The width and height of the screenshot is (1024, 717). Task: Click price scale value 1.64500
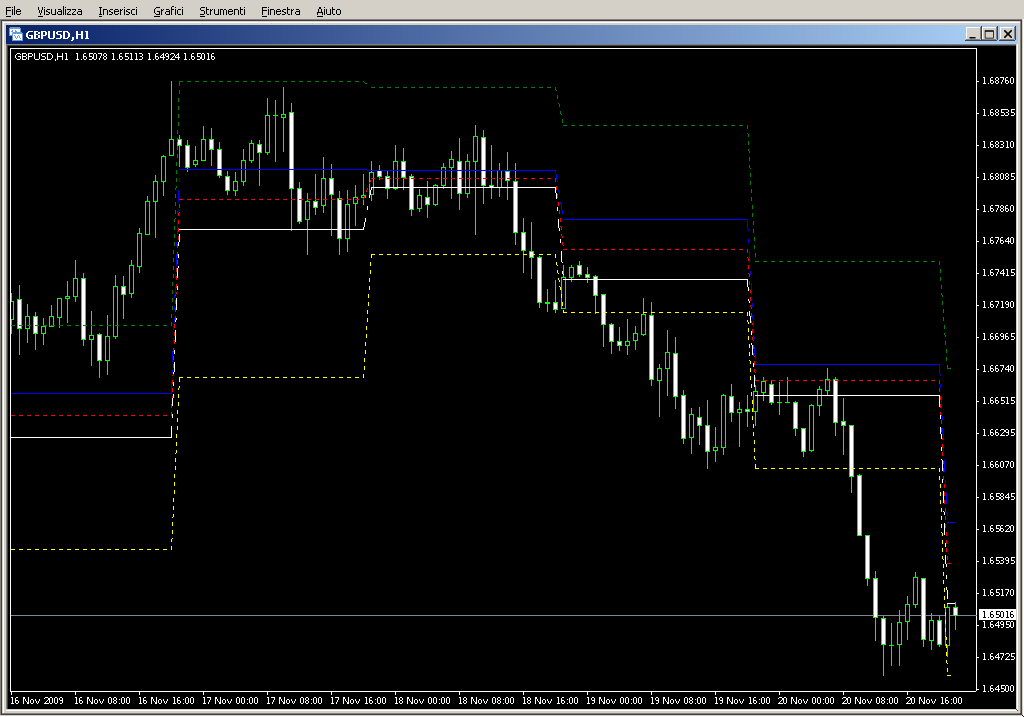point(998,689)
